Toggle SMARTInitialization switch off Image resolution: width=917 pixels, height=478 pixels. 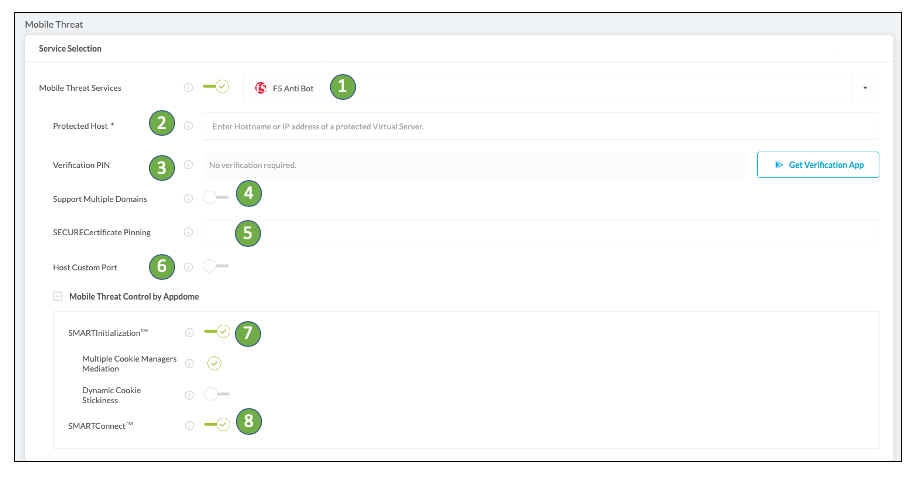click(216, 331)
